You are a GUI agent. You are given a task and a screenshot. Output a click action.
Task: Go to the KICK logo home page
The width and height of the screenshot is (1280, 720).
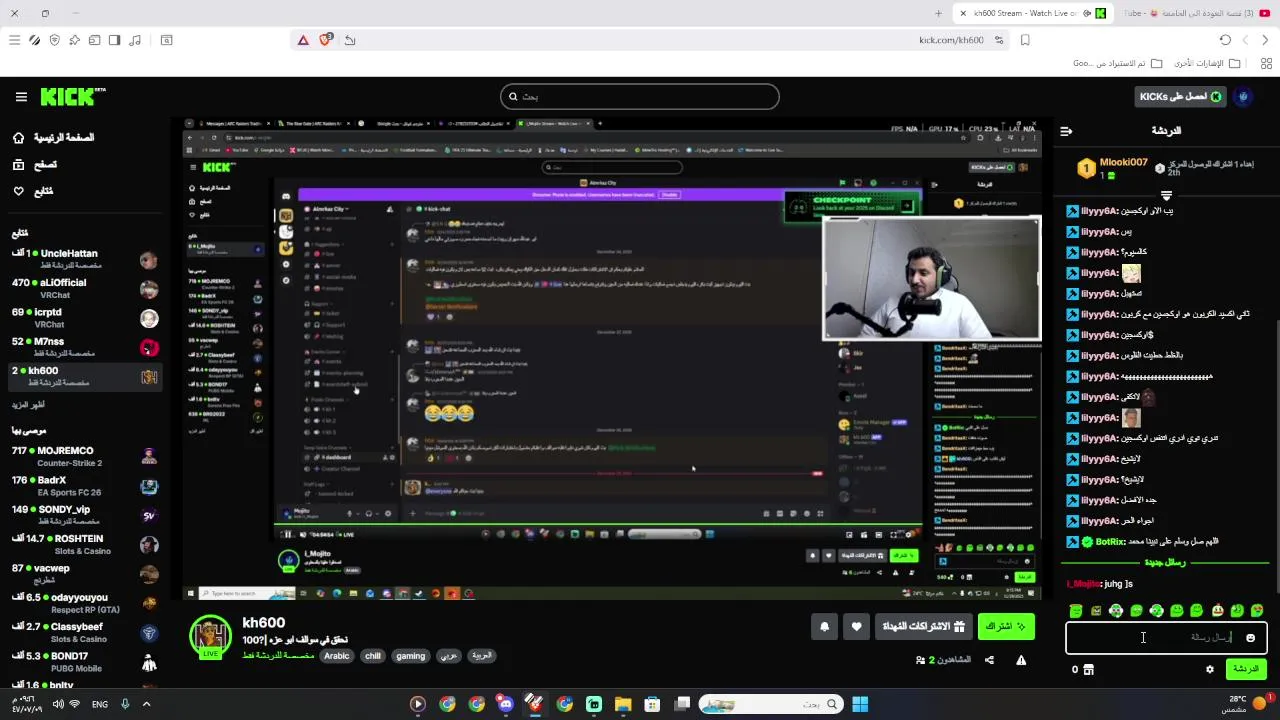pos(73,97)
